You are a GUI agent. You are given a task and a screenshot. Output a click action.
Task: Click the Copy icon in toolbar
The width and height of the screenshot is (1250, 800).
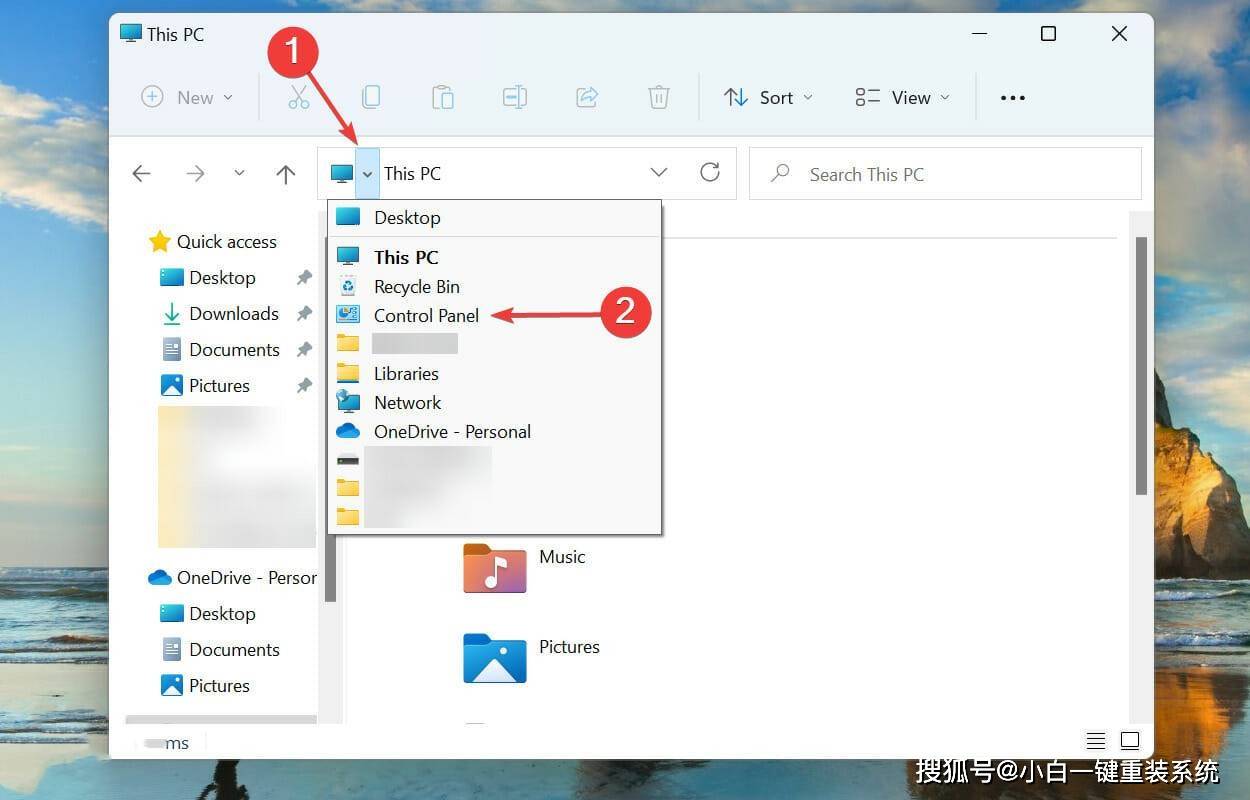[x=371, y=97]
